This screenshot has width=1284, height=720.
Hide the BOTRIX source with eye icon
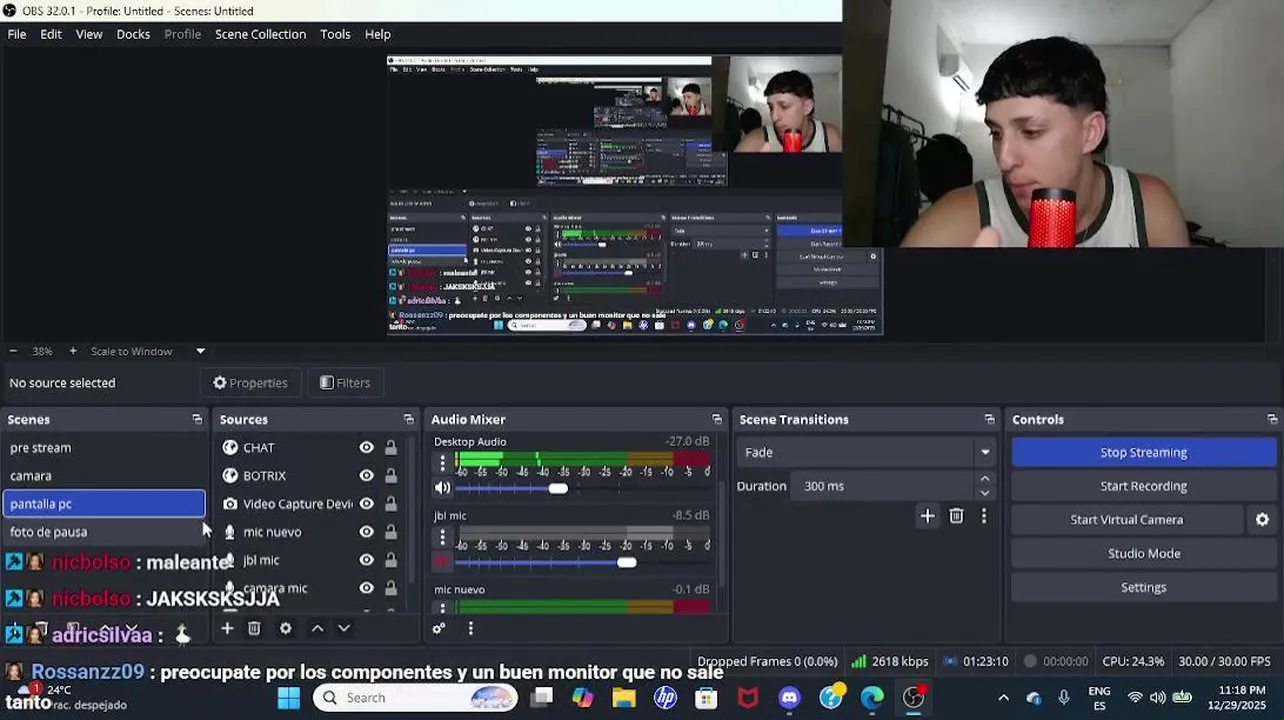tap(366, 475)
